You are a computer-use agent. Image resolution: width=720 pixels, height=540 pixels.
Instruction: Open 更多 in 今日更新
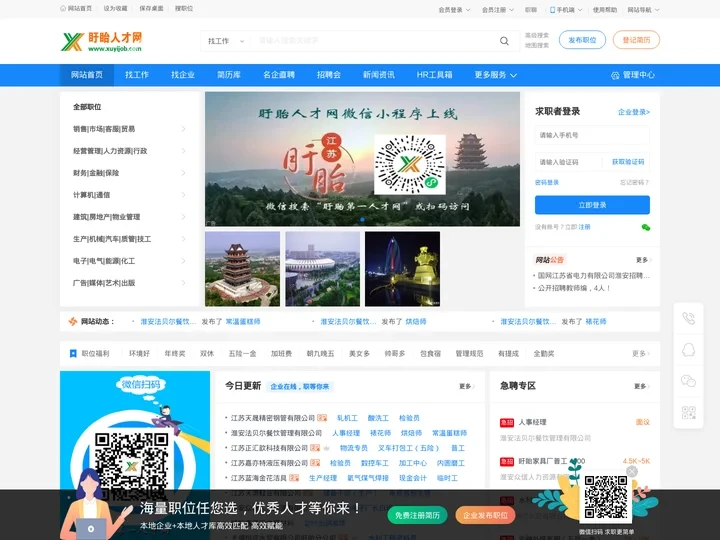(x=467, y=387)
